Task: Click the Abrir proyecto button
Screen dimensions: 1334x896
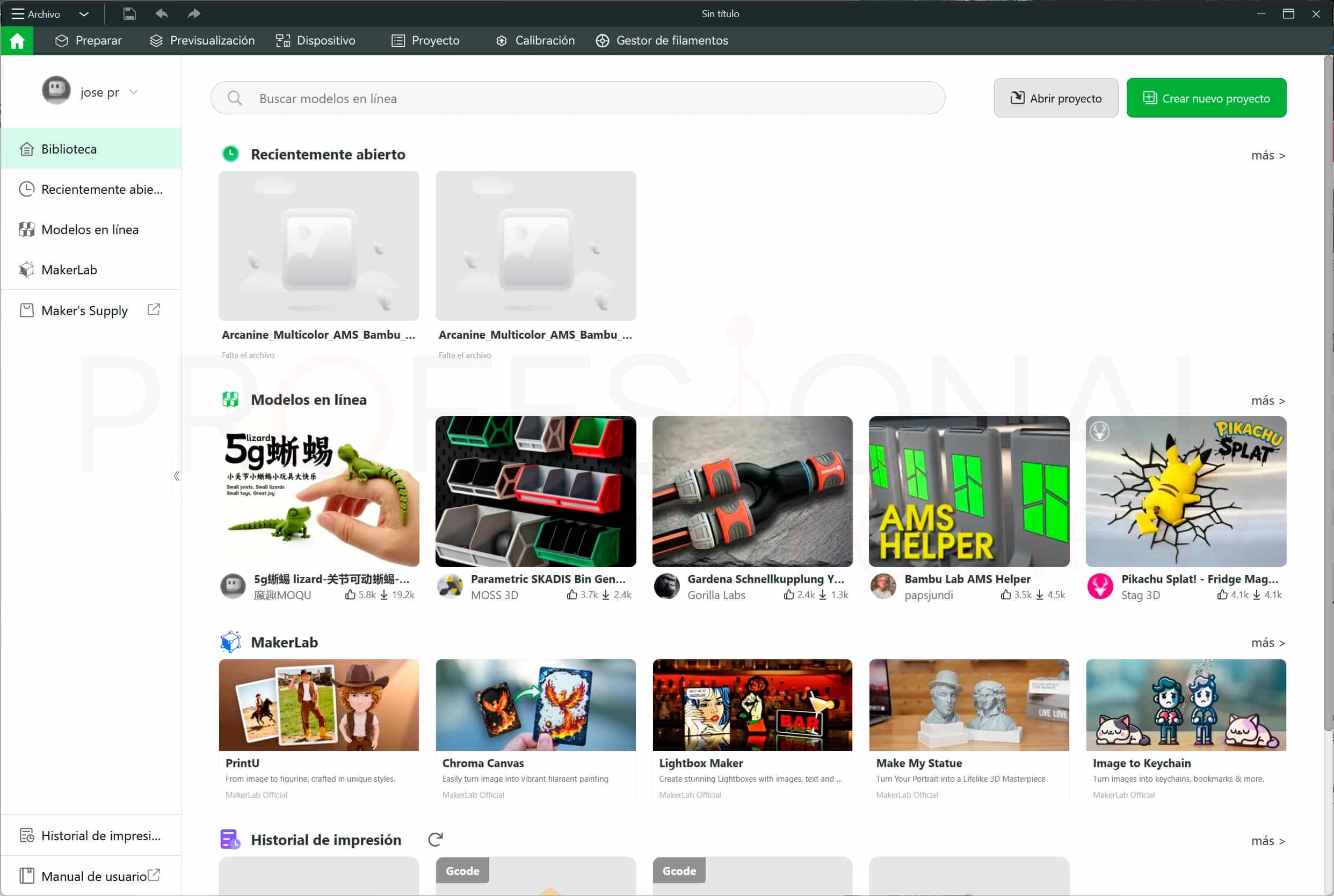Action: point(1056,98)
